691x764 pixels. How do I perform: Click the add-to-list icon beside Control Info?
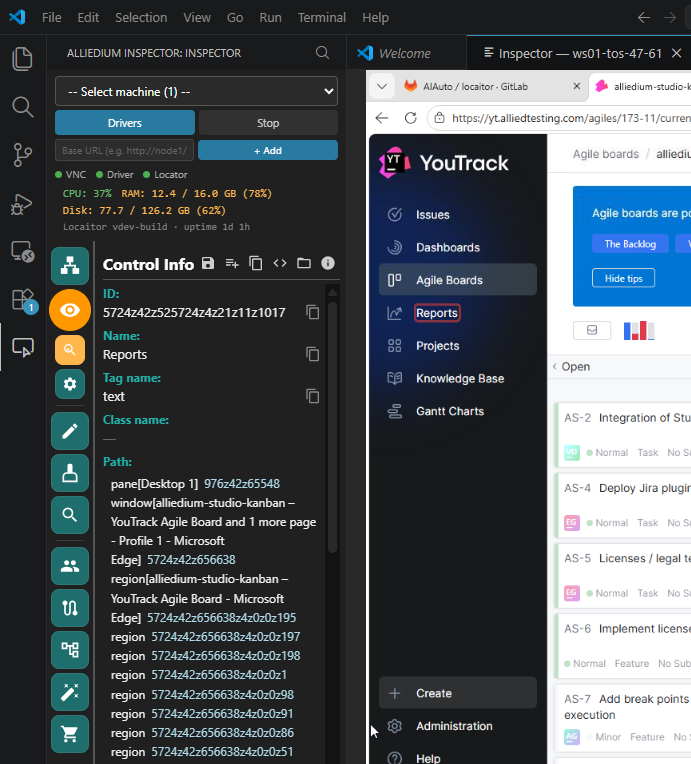pyautogui.click(x=232, y=264)
